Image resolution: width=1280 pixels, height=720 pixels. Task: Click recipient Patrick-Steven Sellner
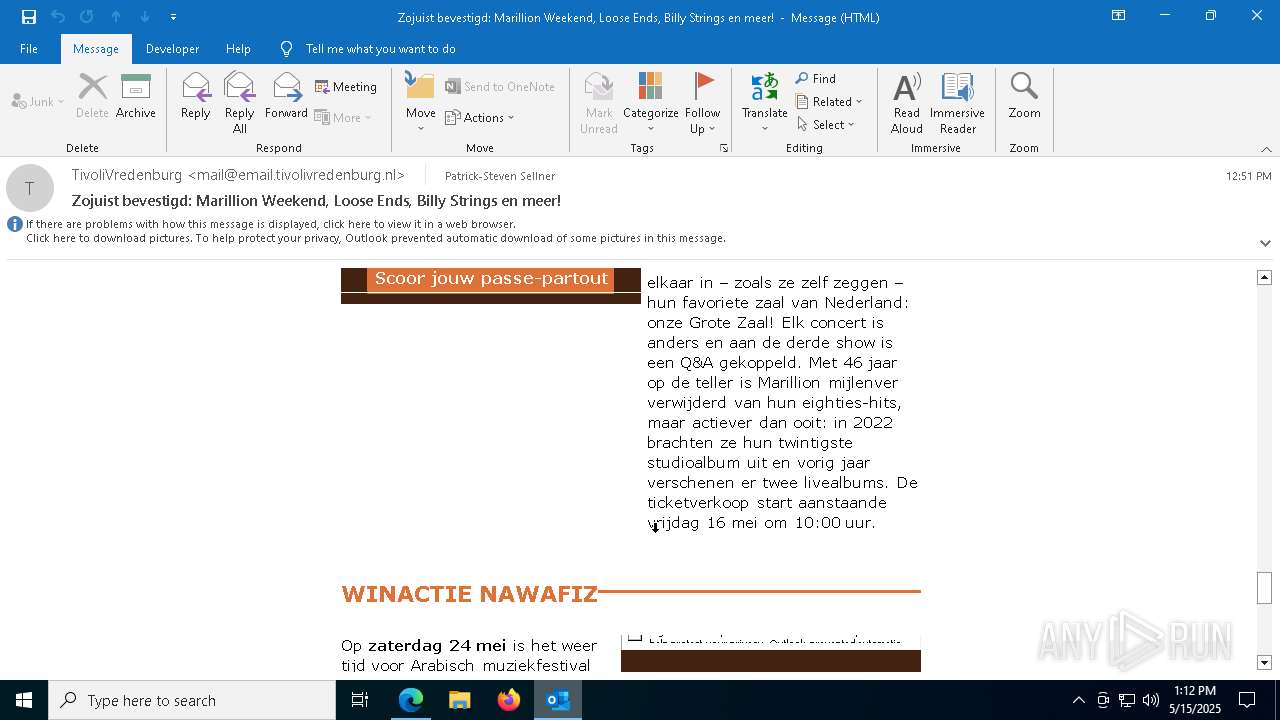[500, 176]
